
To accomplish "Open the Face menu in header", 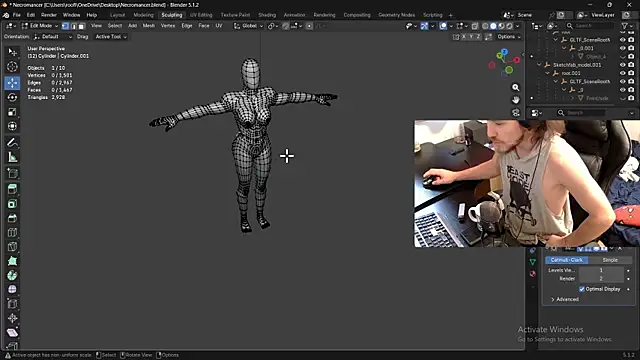I will (x=204, y=26).
